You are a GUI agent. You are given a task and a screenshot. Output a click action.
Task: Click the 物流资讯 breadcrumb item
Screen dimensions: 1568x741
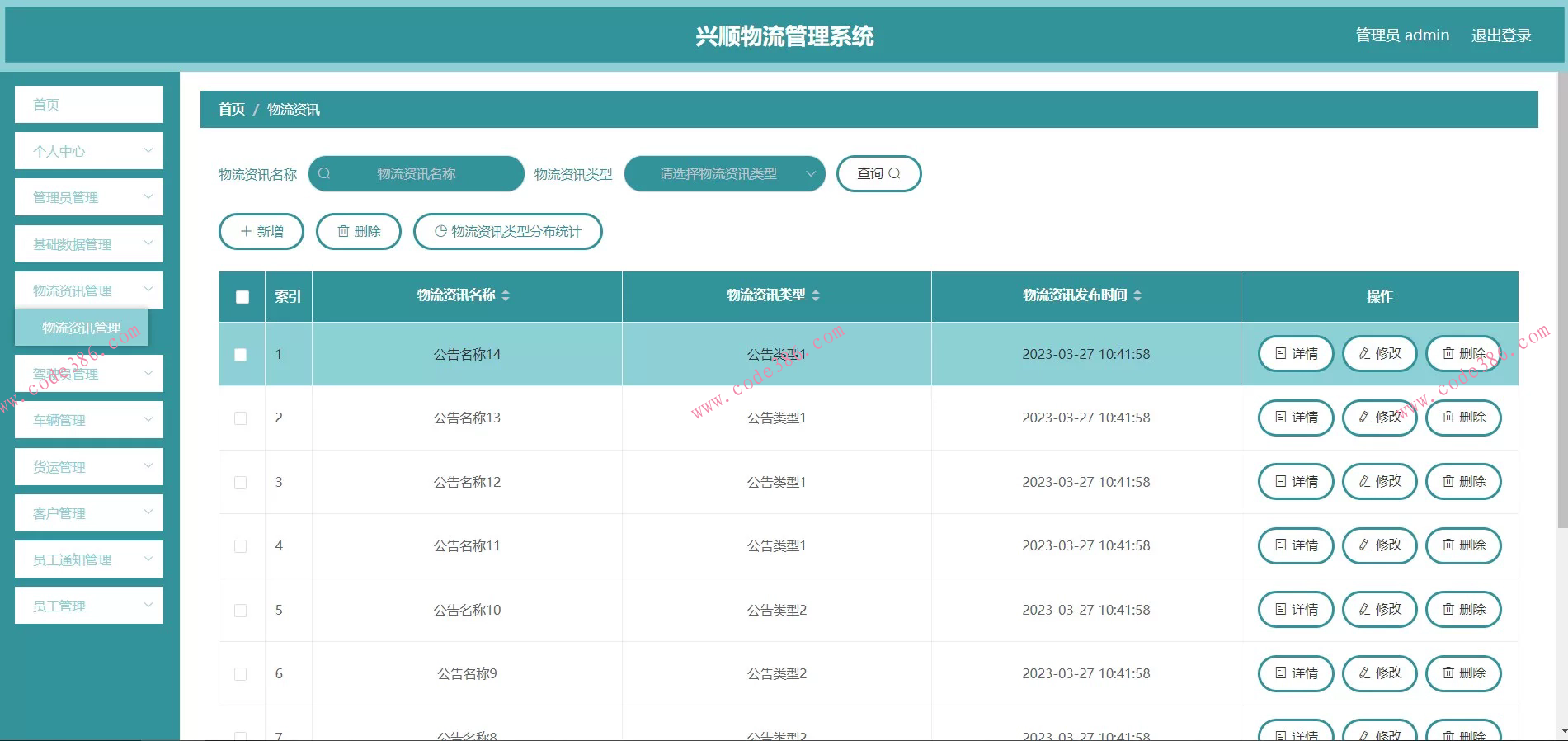tap(294, 109)
